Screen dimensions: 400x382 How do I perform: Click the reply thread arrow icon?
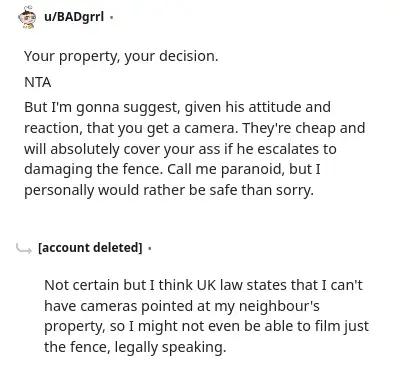[24, 248]
